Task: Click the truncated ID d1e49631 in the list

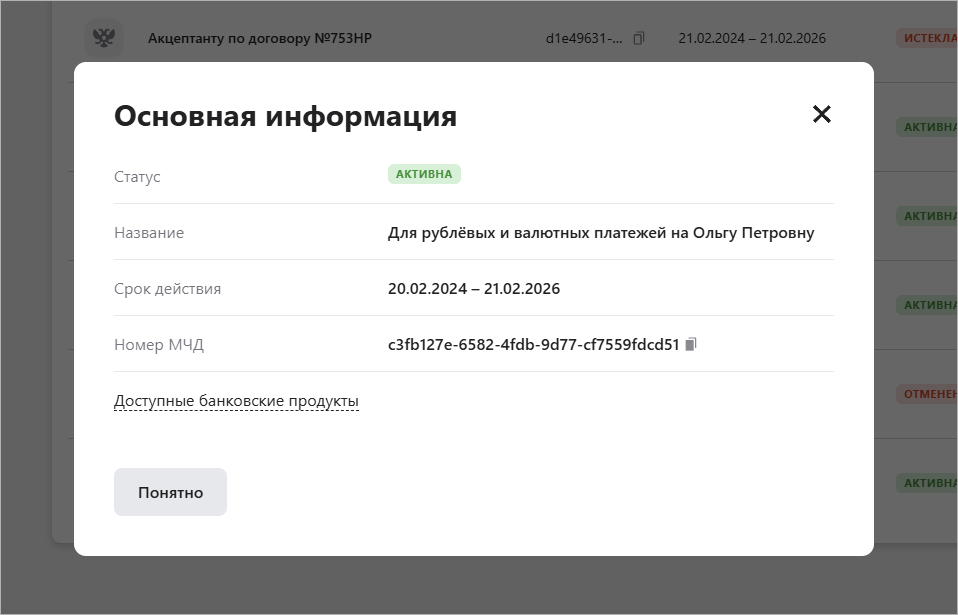Action: [x=583, y=39]
